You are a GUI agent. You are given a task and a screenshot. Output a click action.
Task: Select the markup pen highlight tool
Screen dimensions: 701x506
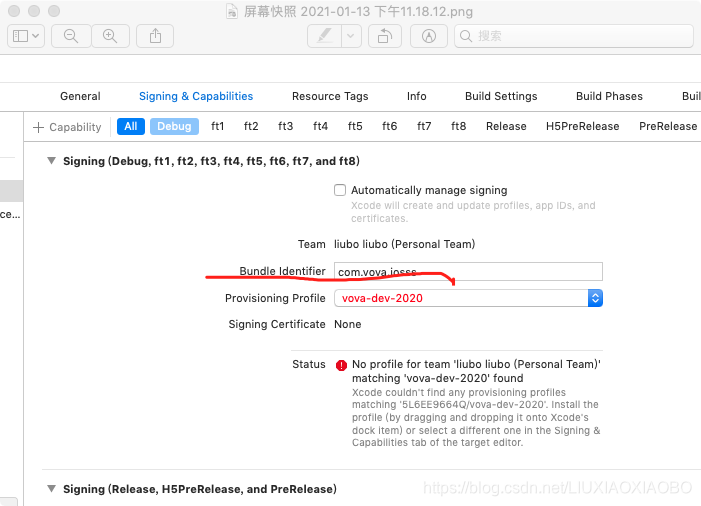pos(325,36)
